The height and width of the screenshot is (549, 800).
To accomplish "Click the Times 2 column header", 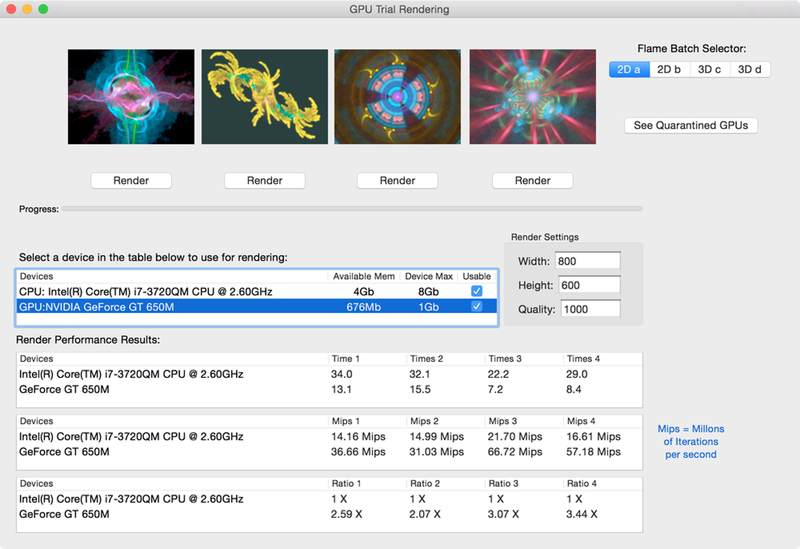I will [427, 359].
